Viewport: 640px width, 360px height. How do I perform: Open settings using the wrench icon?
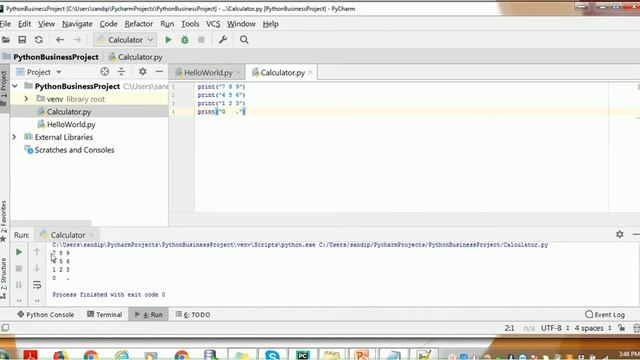point(223,40)
